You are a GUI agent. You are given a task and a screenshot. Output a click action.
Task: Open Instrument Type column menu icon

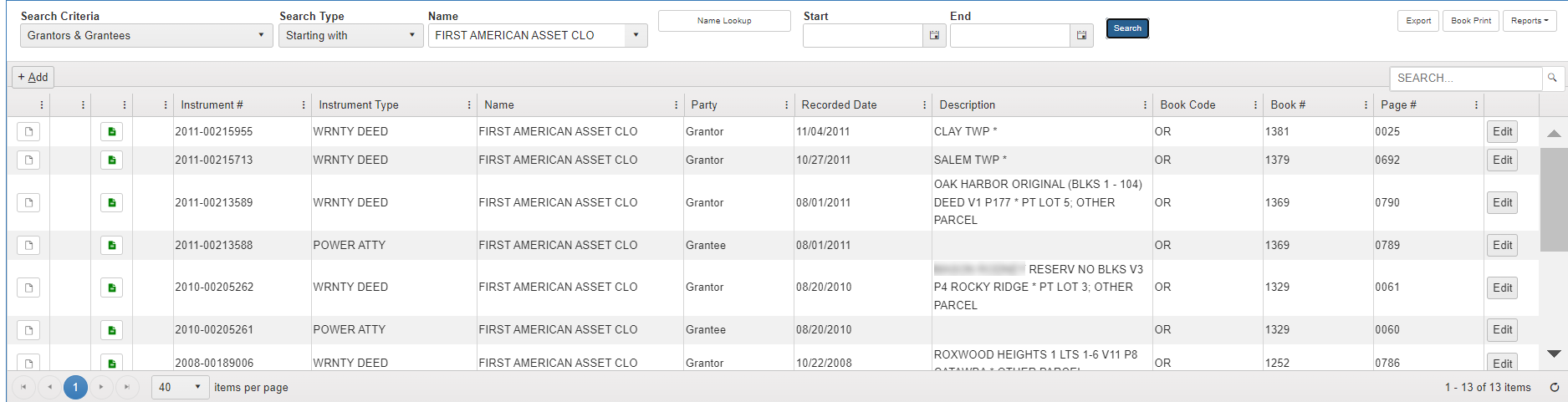[x=468, y=105]
